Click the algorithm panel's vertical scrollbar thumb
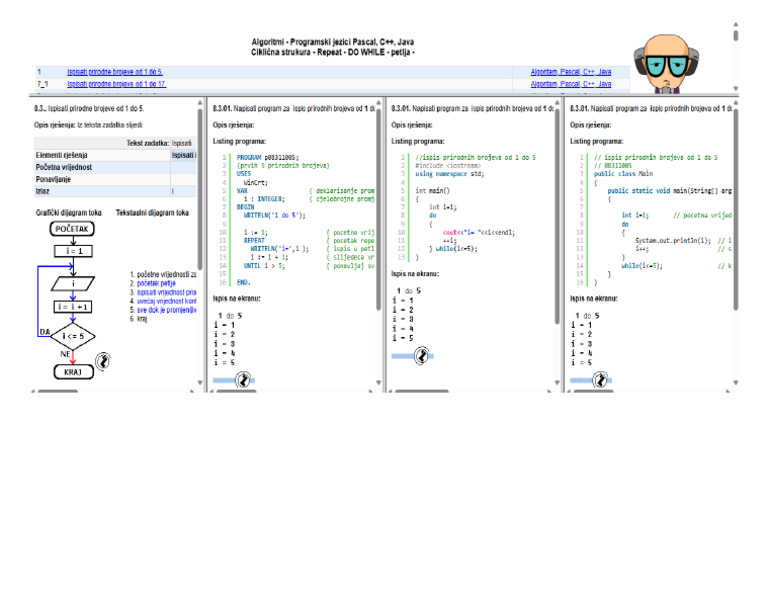The width and height of the screenshot is (768, 594). [200, 189]
